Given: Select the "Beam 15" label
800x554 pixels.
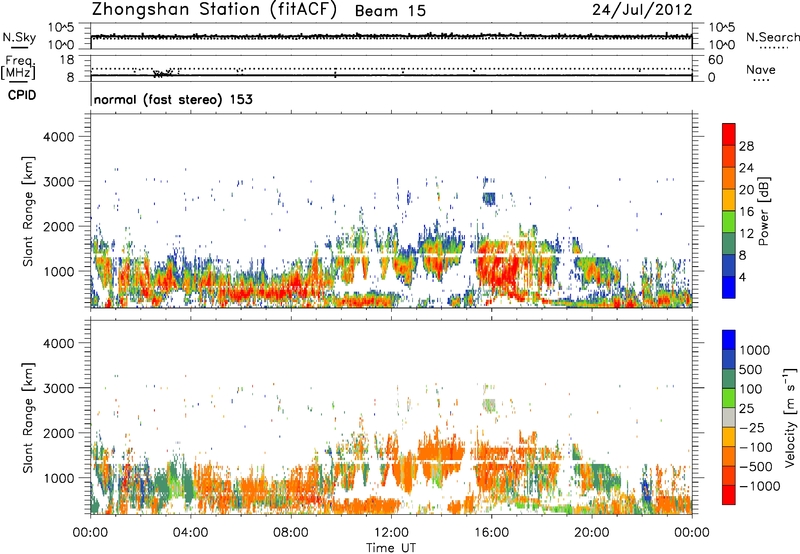Looking at the screenshot, I should [390, 11].
